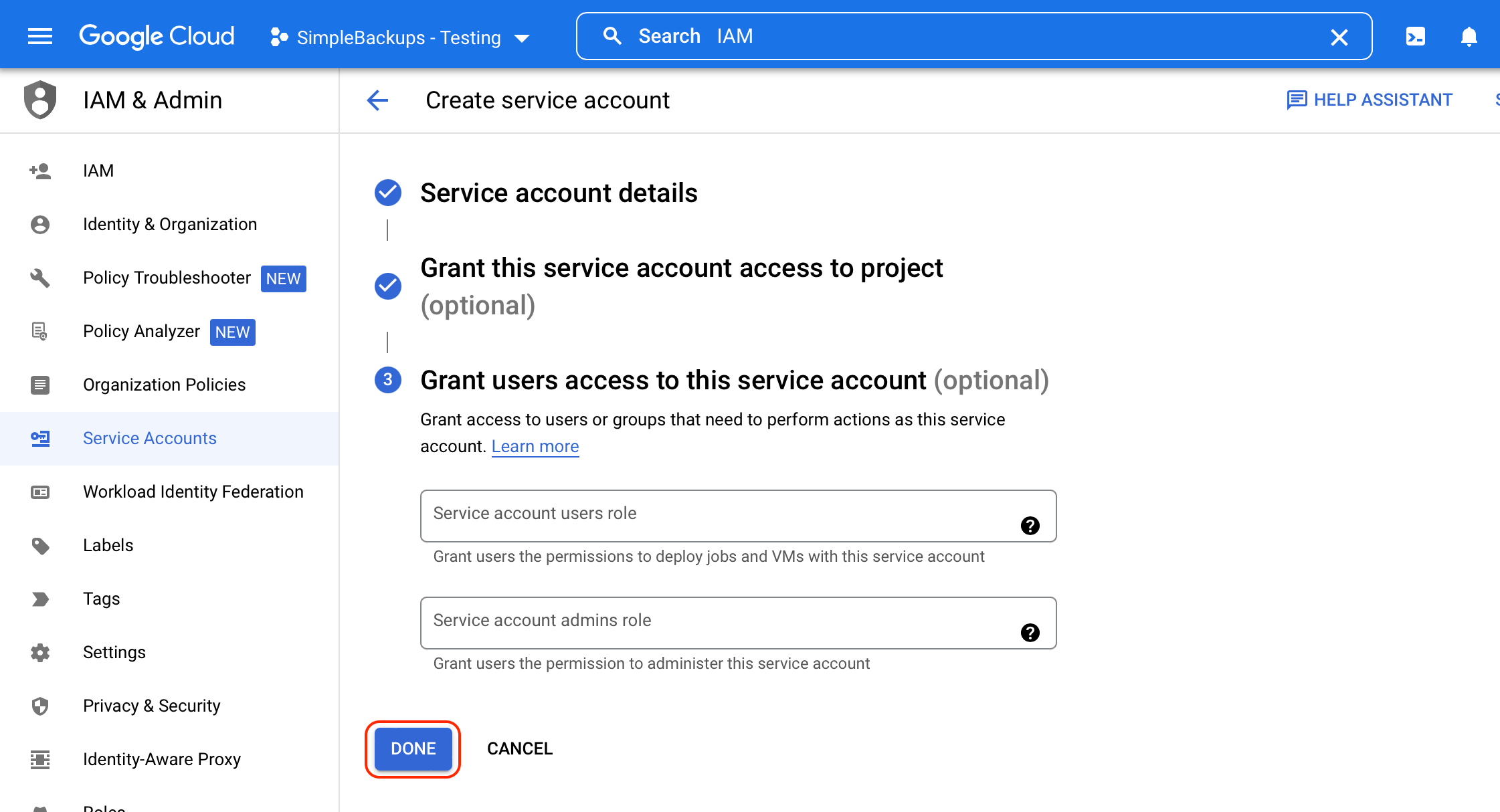This screenshot has height=812, width=1500.
Task: Click the Service account admins role help icon
Action: [1030, 633]
